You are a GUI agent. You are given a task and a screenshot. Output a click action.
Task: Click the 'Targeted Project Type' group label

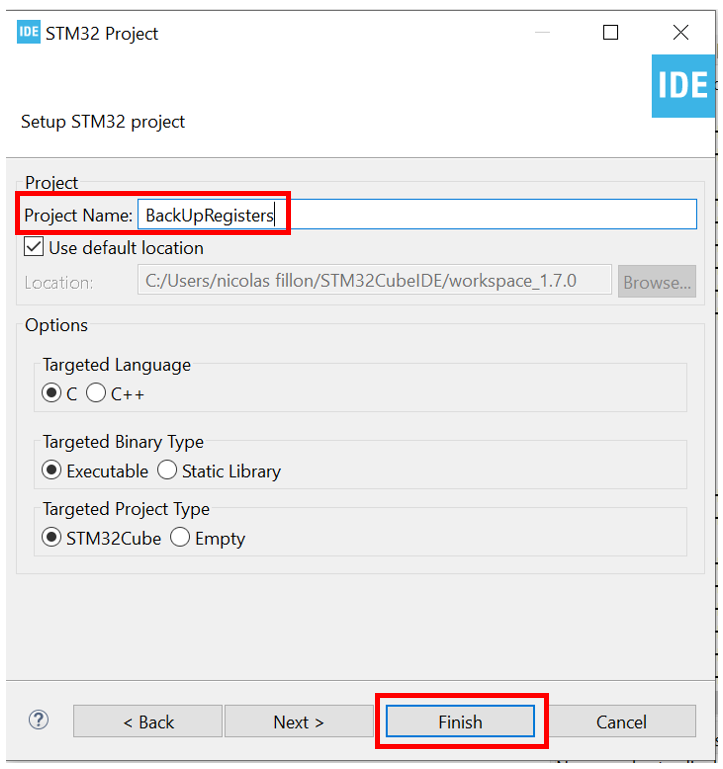pyautogui.click(x=126, y=510)
